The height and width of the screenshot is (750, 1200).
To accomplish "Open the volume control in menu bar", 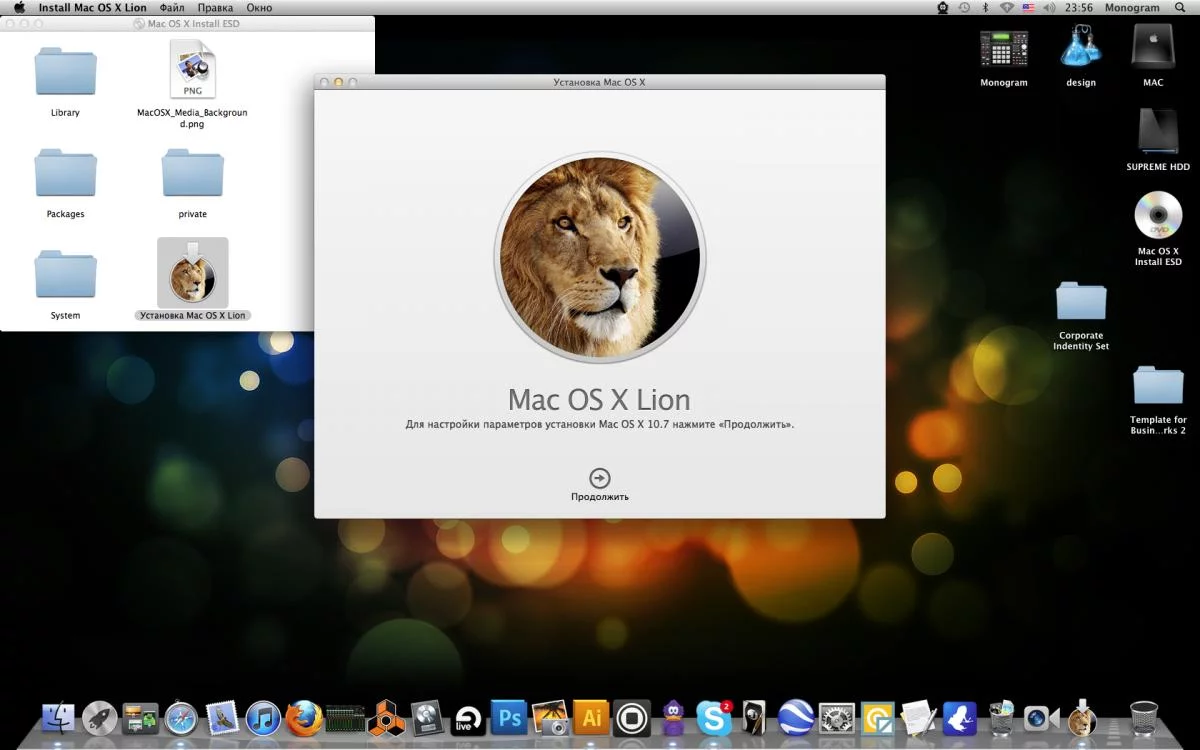I will point(1049,8).
